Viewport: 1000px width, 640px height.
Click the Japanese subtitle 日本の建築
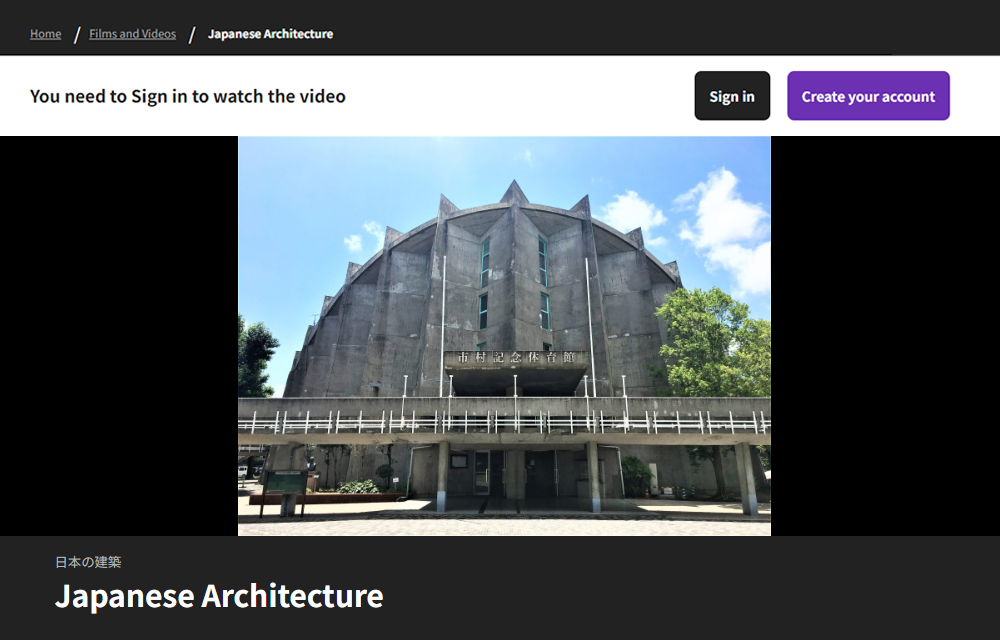click(x=88, y=562)
